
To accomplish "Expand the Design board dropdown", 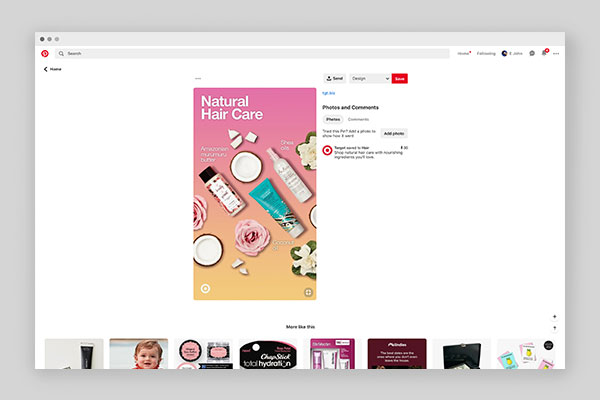I will (370, 78).
